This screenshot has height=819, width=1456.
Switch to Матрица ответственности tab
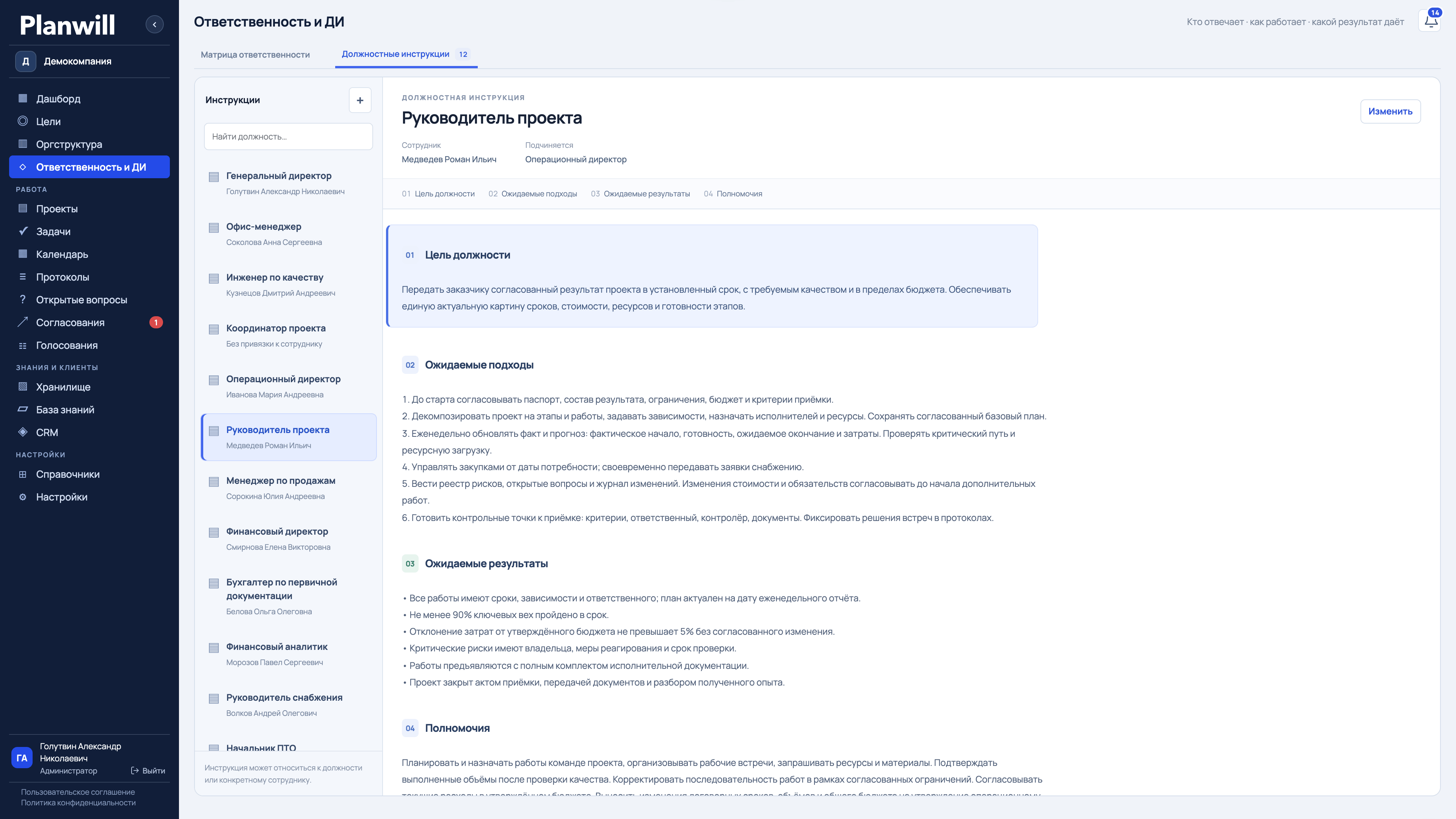[255, 54]
